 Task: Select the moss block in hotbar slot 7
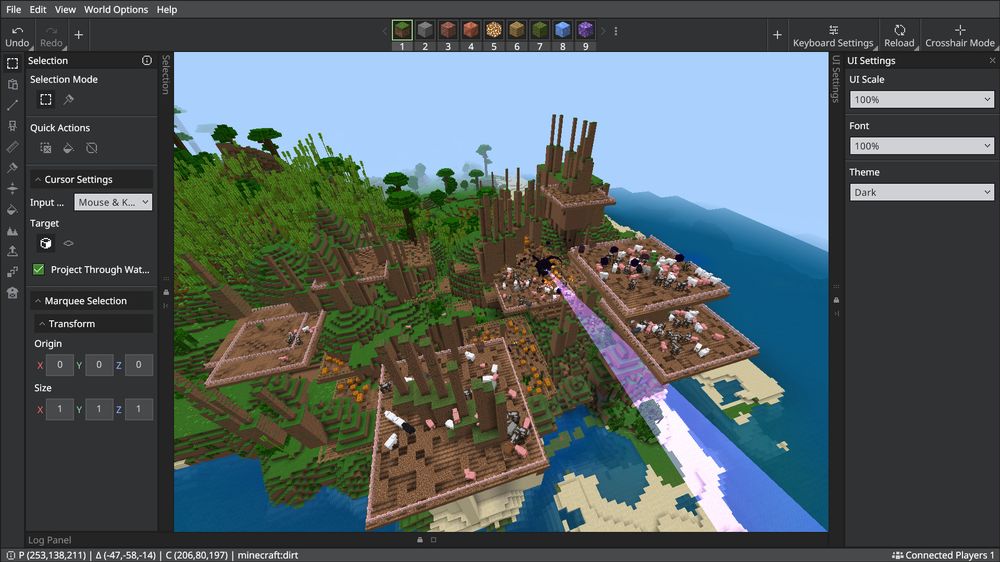pos(540,30)
